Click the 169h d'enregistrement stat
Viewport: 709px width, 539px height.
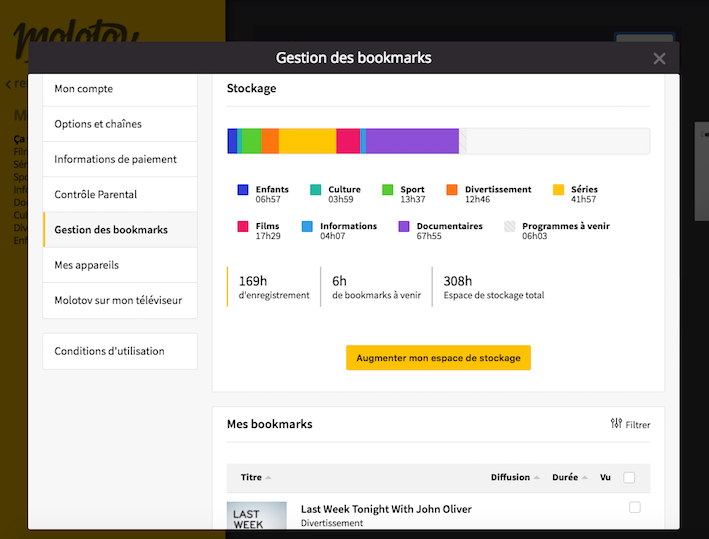(x=274, y=287)
